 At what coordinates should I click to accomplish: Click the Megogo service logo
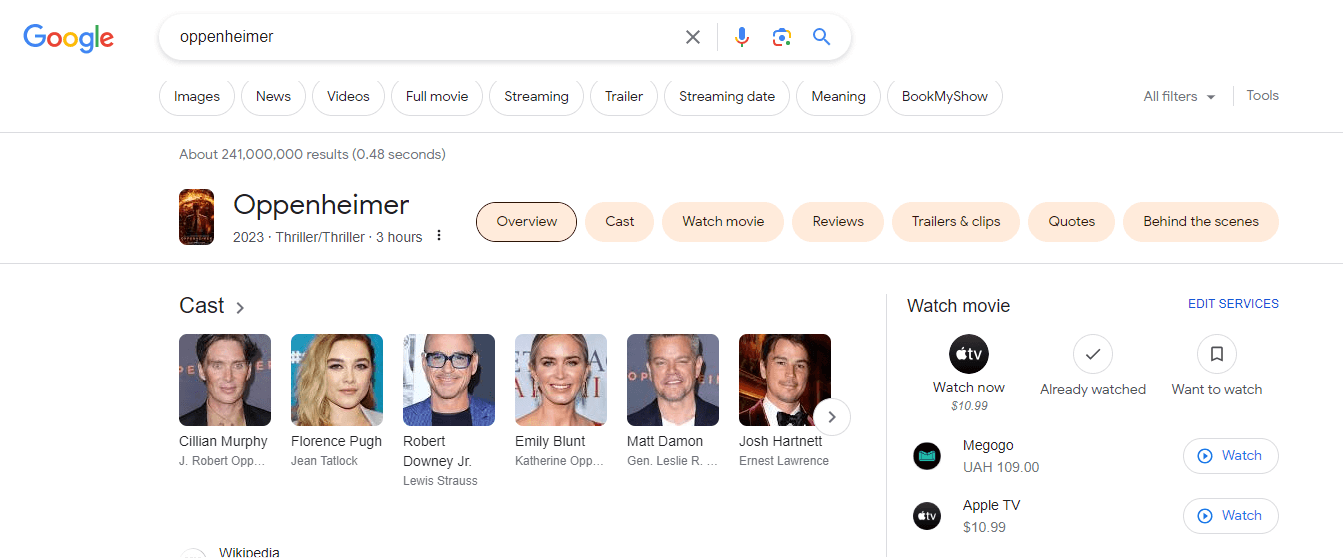pyautogui.click(x=927, y=456)
